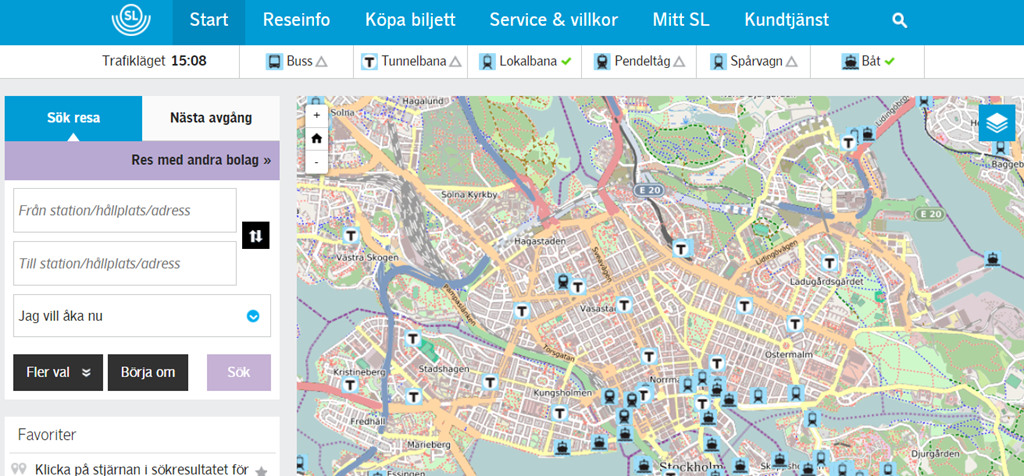Click the Trafikläget 15:08 label

click(x=154, y=62)
